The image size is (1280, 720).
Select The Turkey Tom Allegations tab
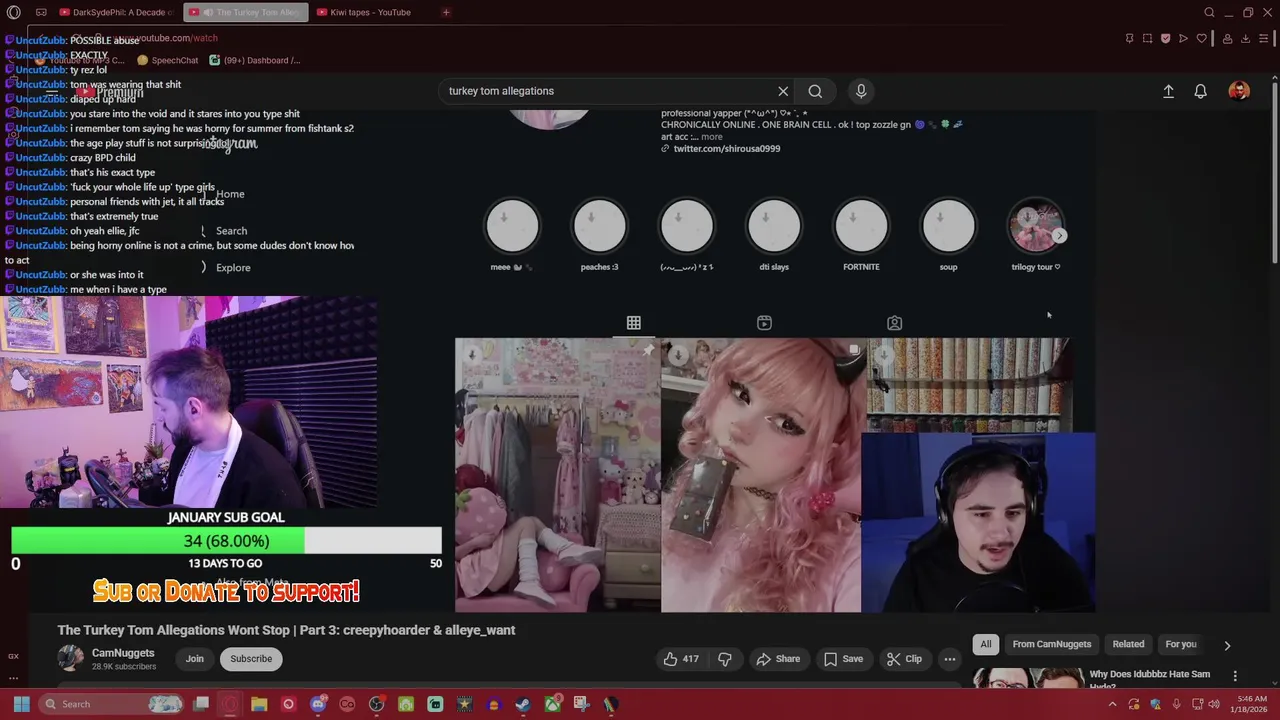click(245, 12)
